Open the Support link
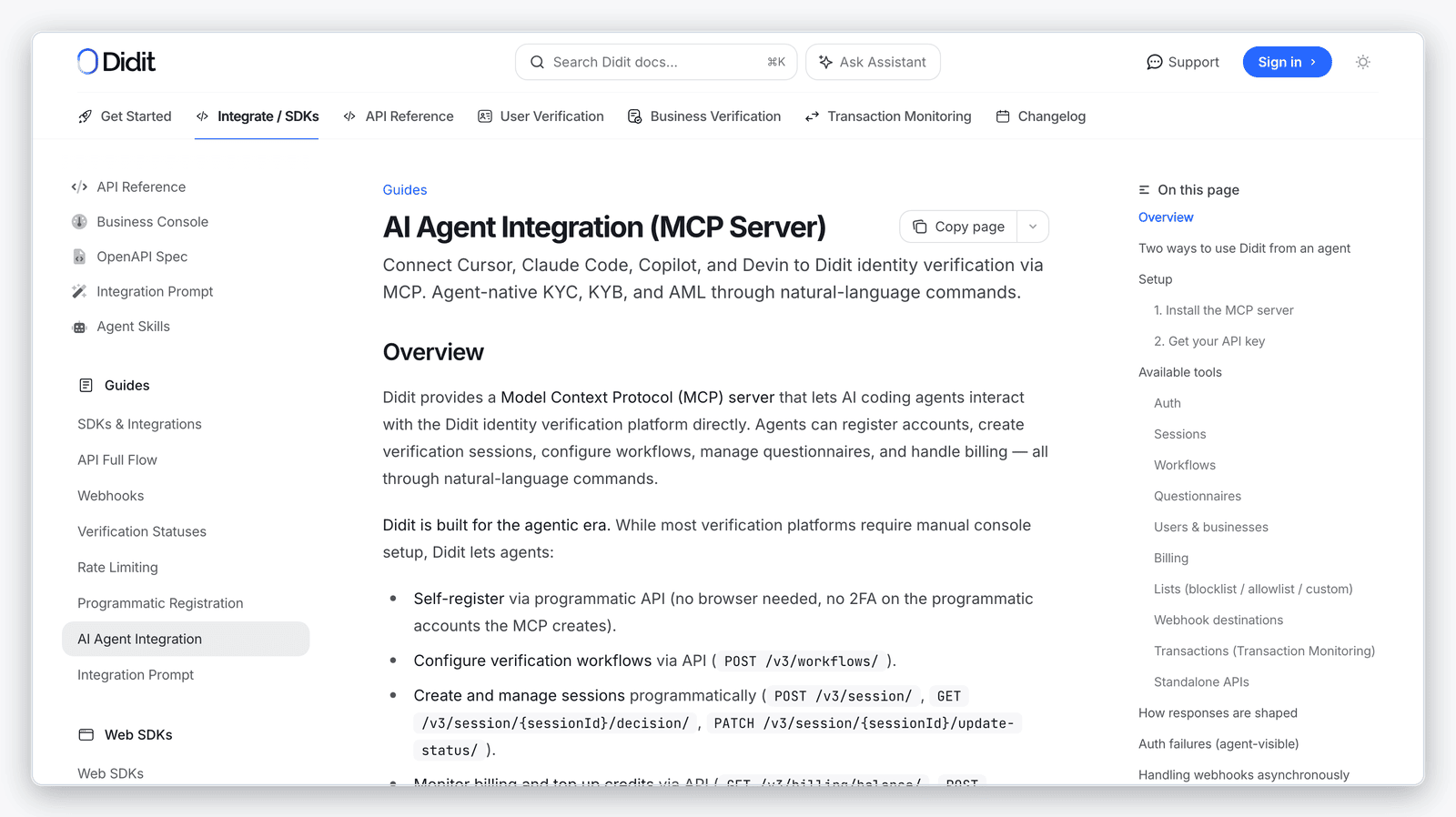This screenshot has width=1456, height=817. 1183,62
